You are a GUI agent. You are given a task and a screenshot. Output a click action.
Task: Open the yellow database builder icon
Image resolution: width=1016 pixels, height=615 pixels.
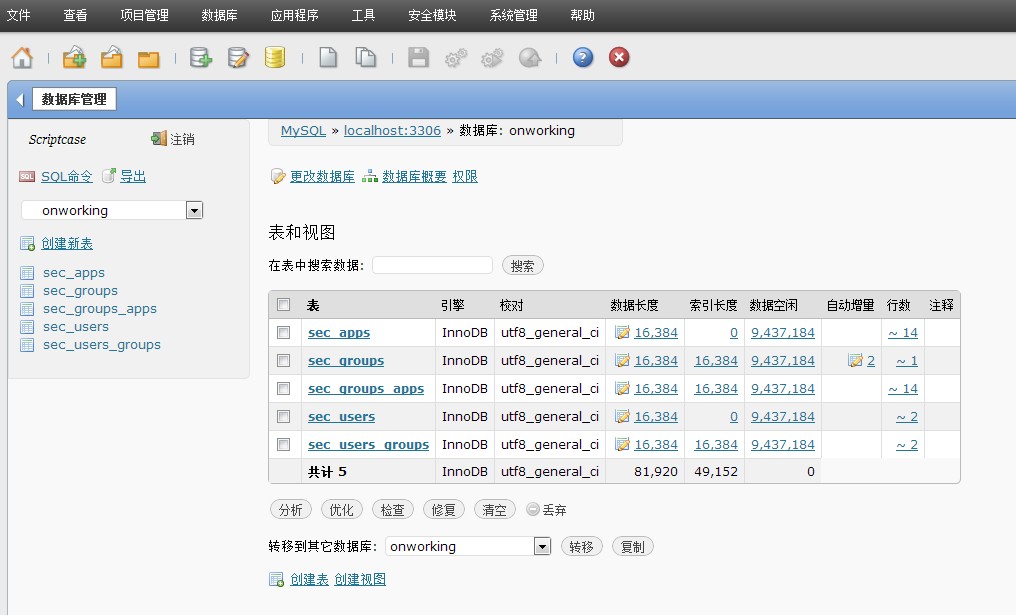coord(275,57)
